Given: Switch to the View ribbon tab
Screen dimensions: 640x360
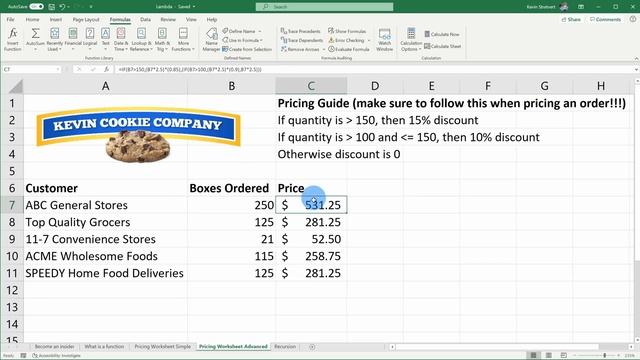Looking at the screenshot, I should 191,19.
